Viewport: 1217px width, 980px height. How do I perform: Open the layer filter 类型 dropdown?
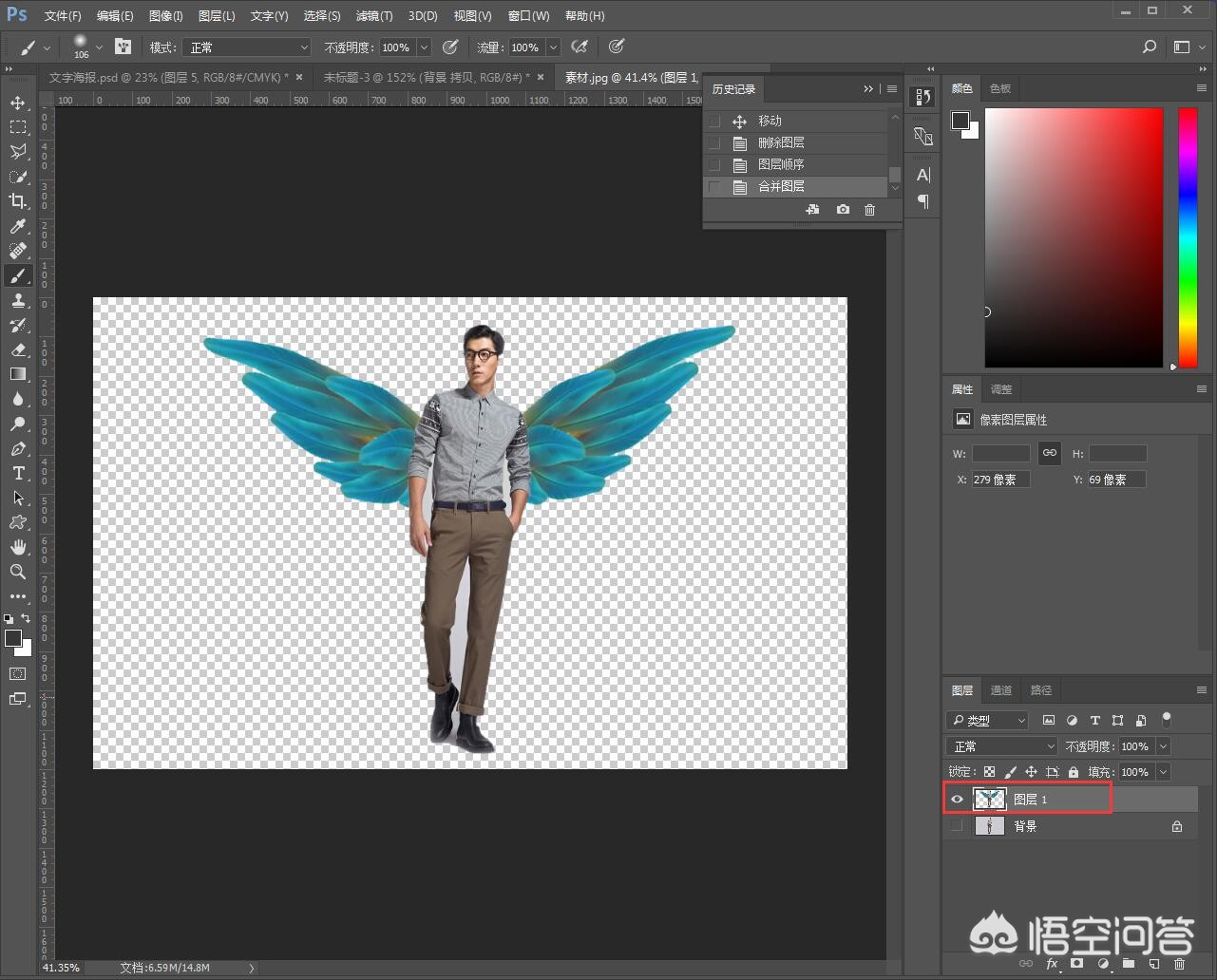point(988,721)
